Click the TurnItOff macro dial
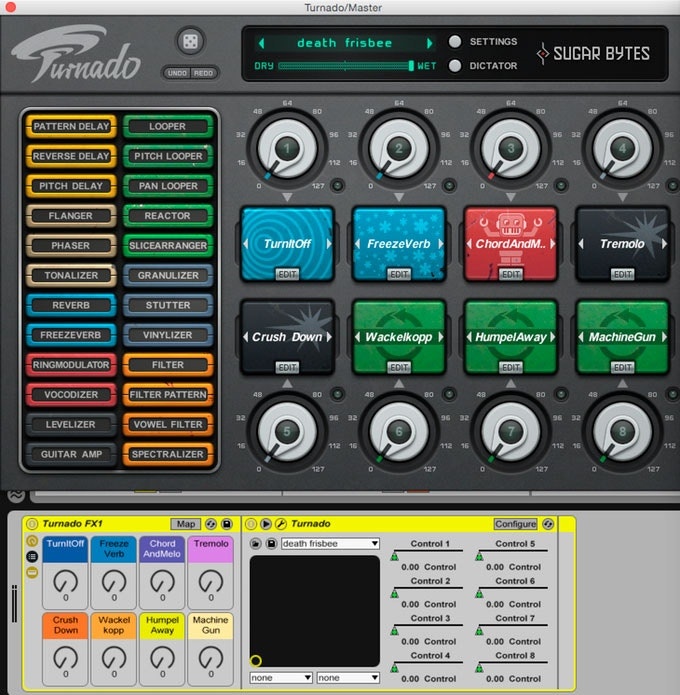Viewport: 680px width, 695px height. 66,582
